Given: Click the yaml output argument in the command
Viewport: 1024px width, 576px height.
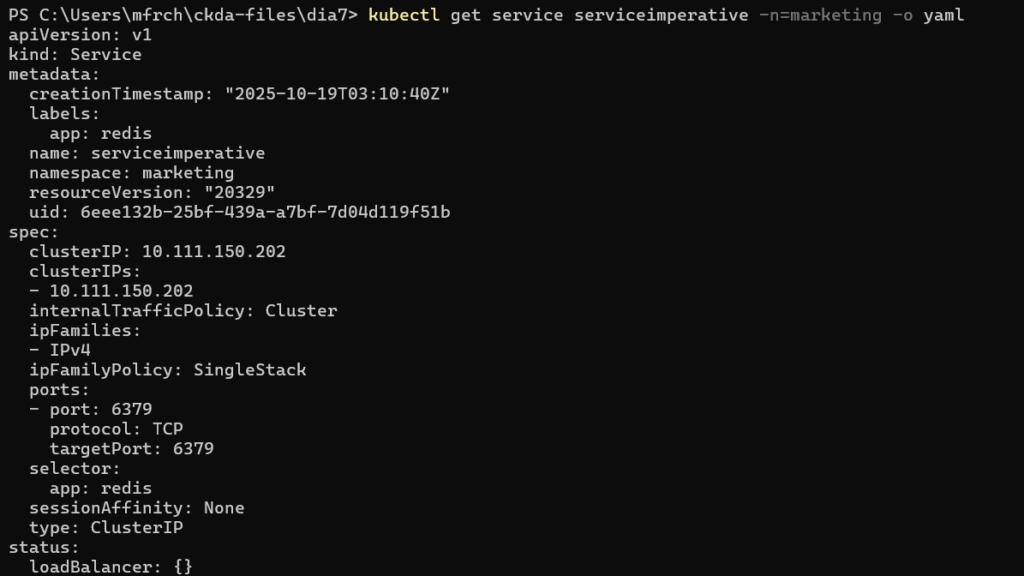Looking at the screenshot, I should pos(943,15).
